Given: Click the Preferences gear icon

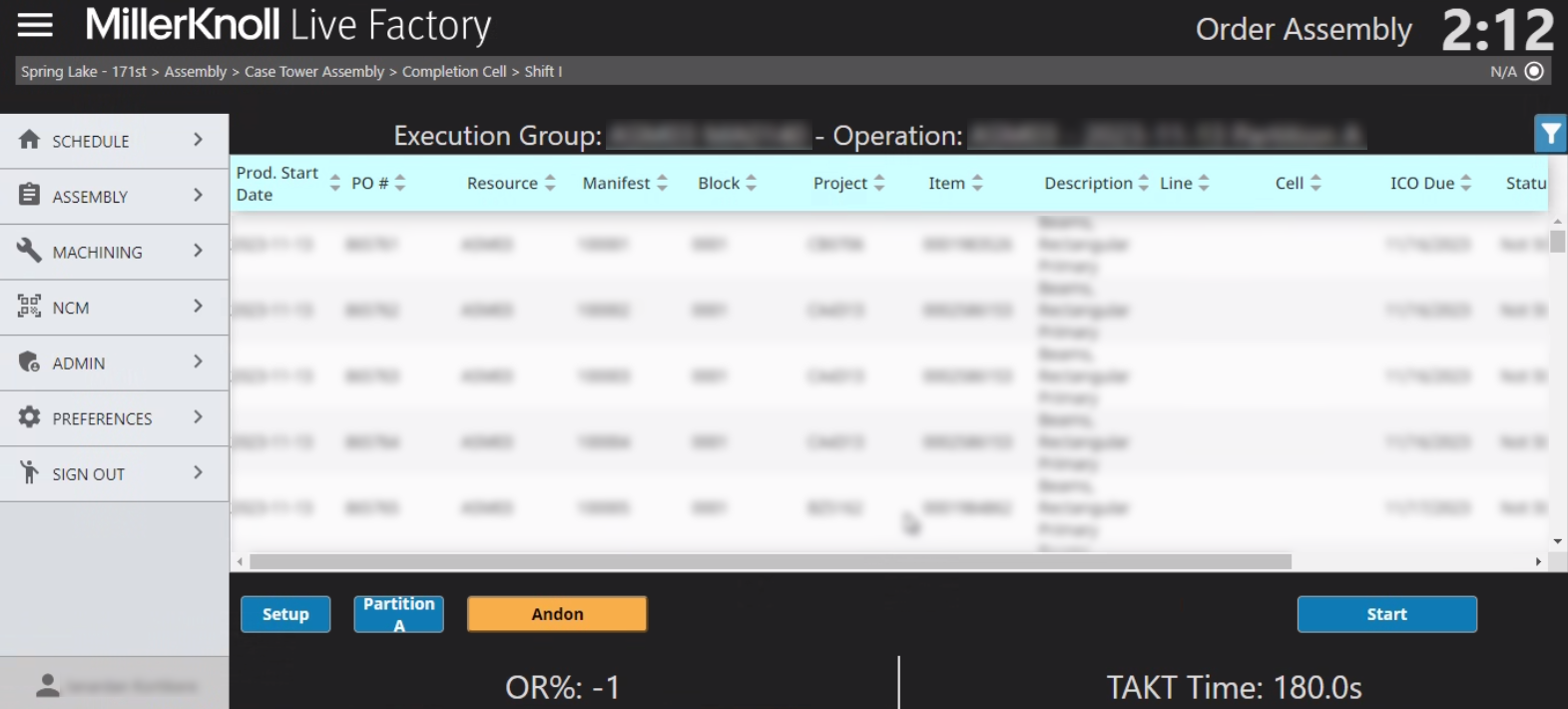Looking at the screenshot, I should 29,416.
